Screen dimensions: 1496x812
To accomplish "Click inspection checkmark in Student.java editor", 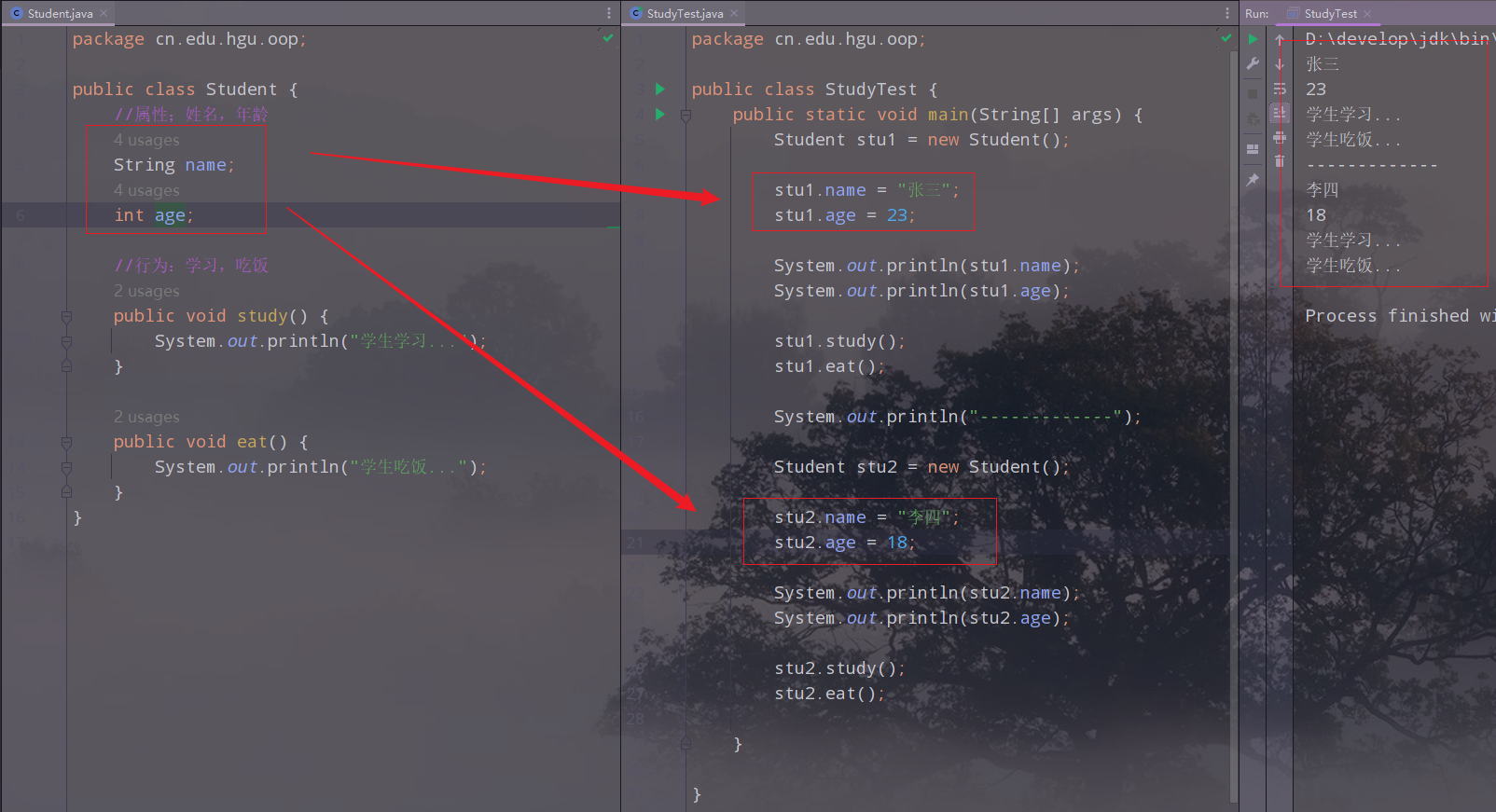I will (x=608, y=38).
